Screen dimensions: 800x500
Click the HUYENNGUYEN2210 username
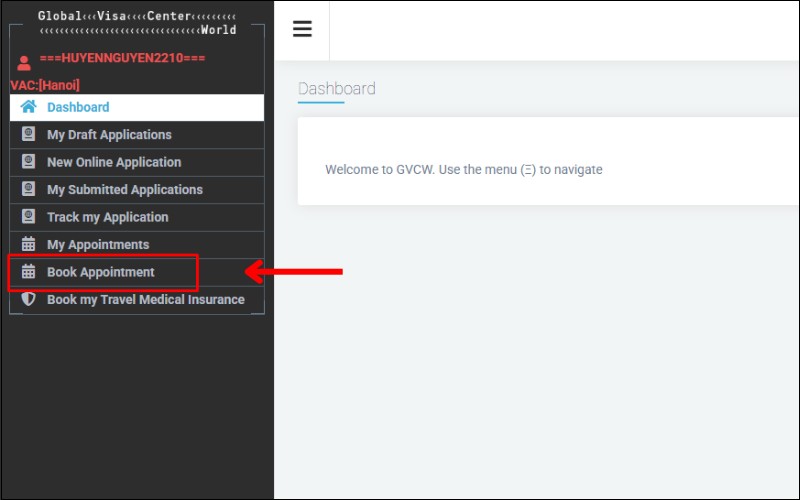pos(122,58)
